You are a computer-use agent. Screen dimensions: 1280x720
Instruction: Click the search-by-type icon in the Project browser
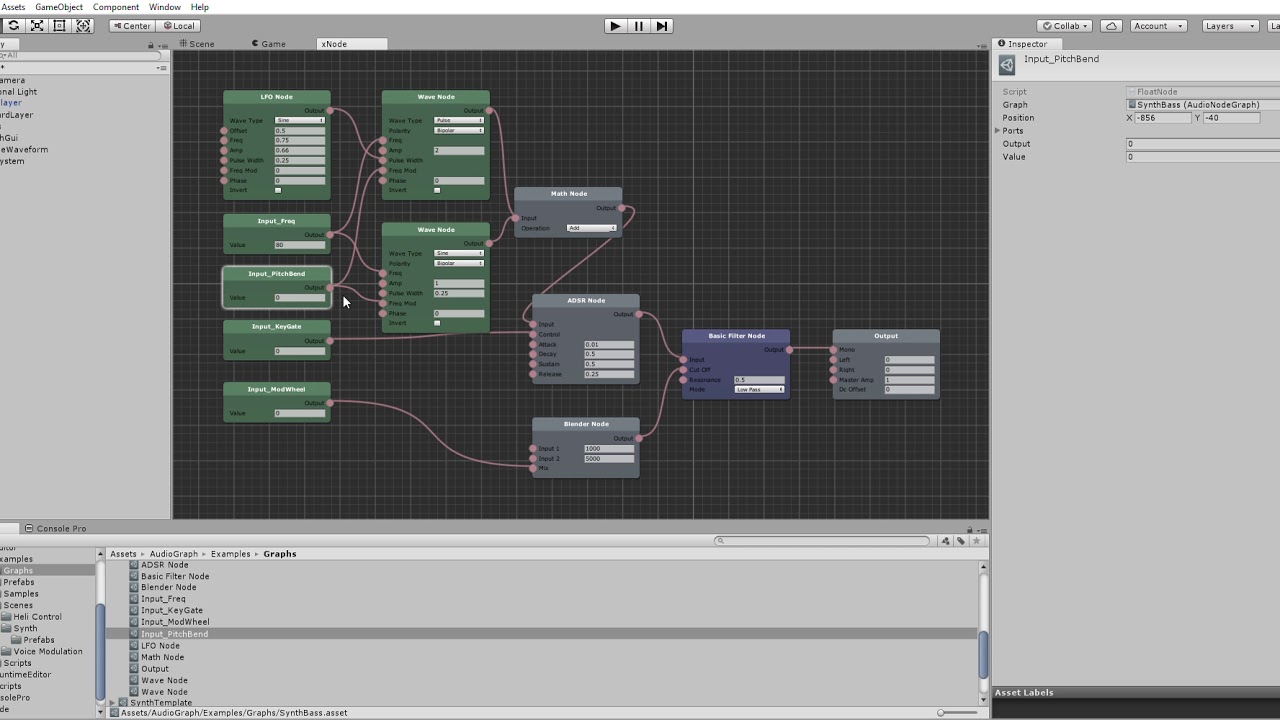click(x=945, y=540)
